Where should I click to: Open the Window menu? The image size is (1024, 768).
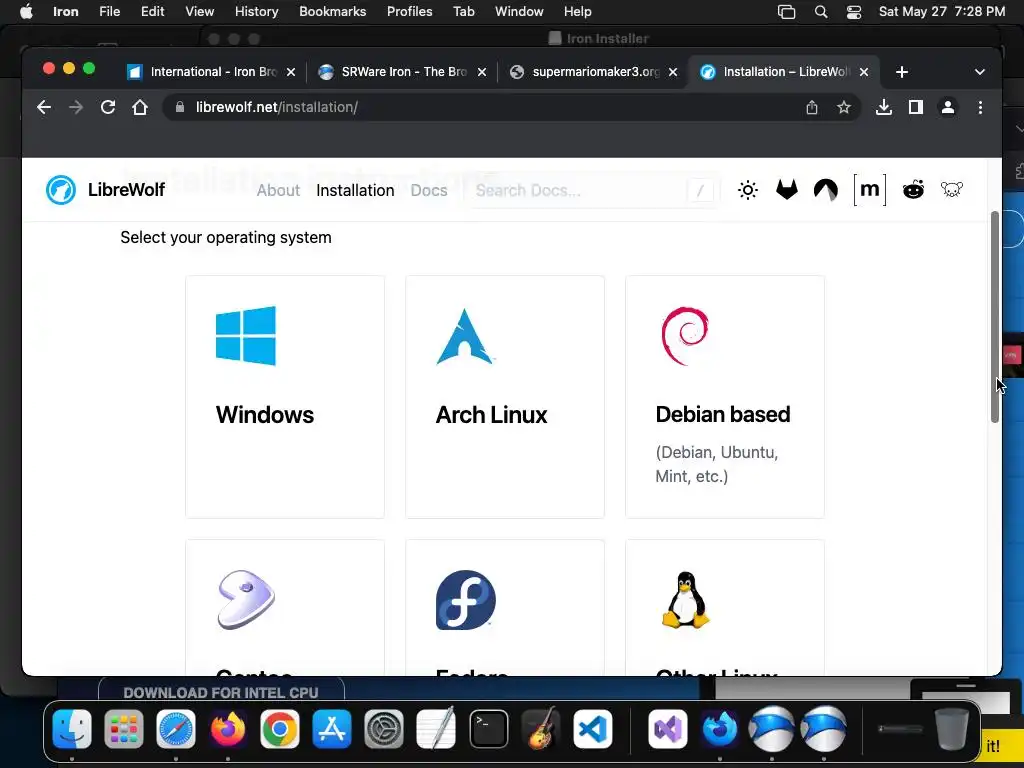coord(519,11)
